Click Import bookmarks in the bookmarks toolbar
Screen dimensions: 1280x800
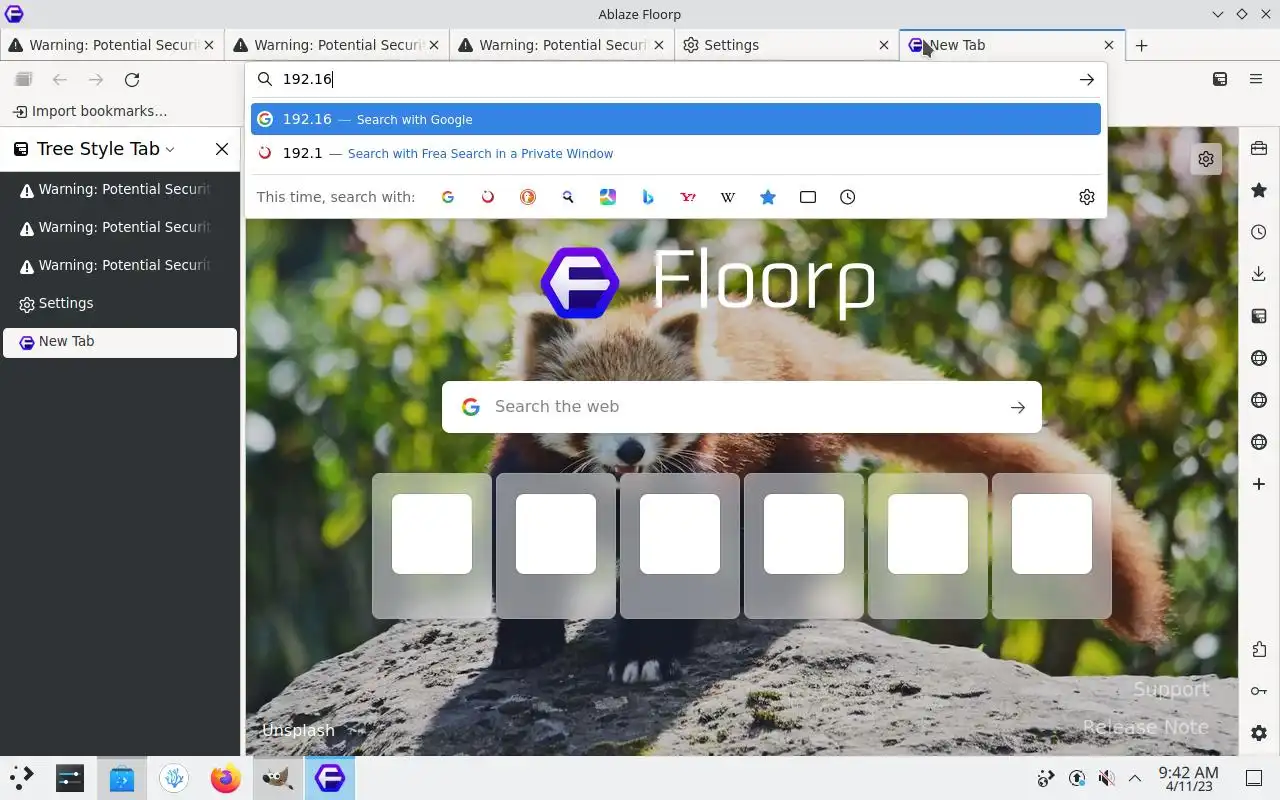90,111
